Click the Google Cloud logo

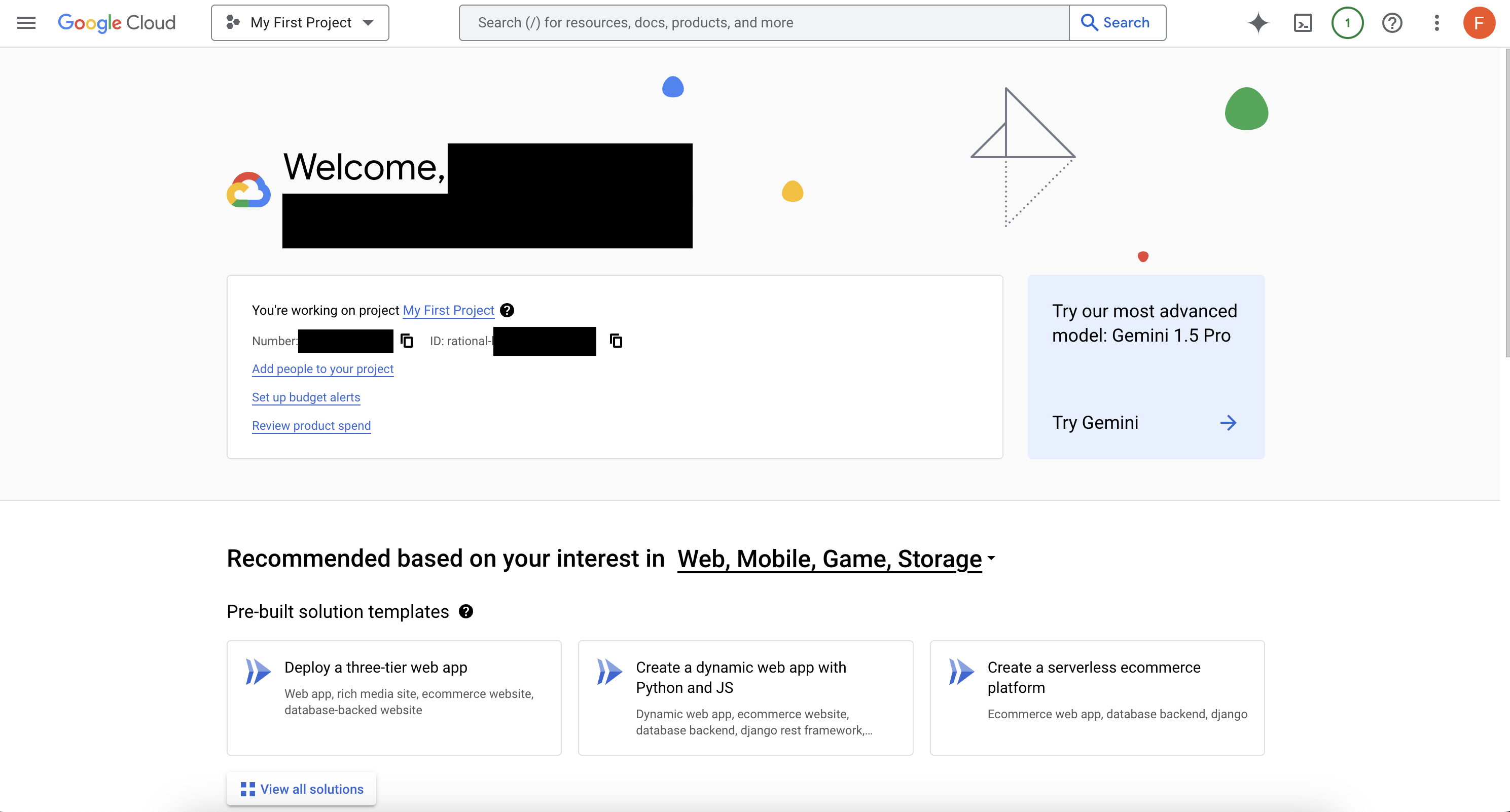[x=117, y=23]
